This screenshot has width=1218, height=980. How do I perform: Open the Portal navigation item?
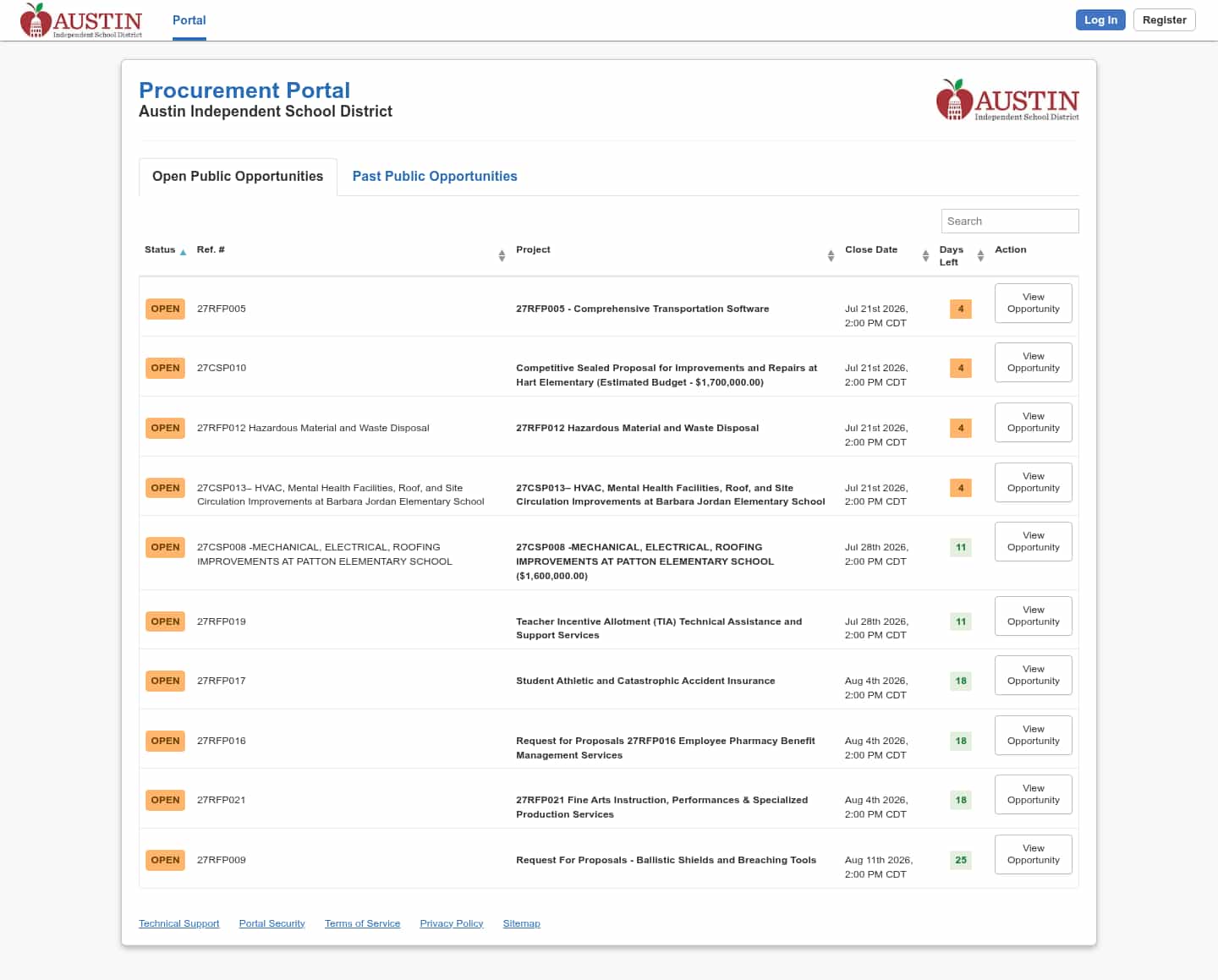click(x=189, y=20)
